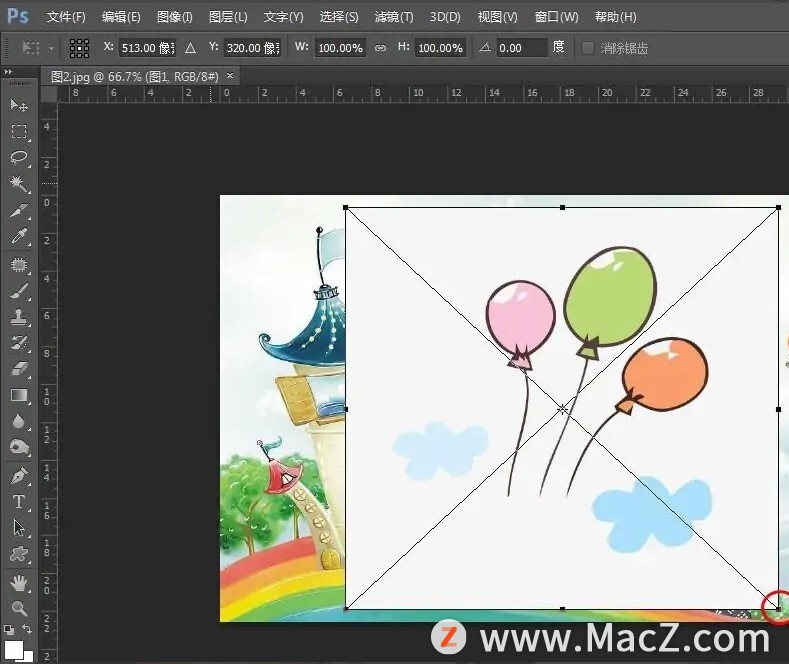Choose the Eyedropper tool
789x664 pixels.
coord(19,238)
